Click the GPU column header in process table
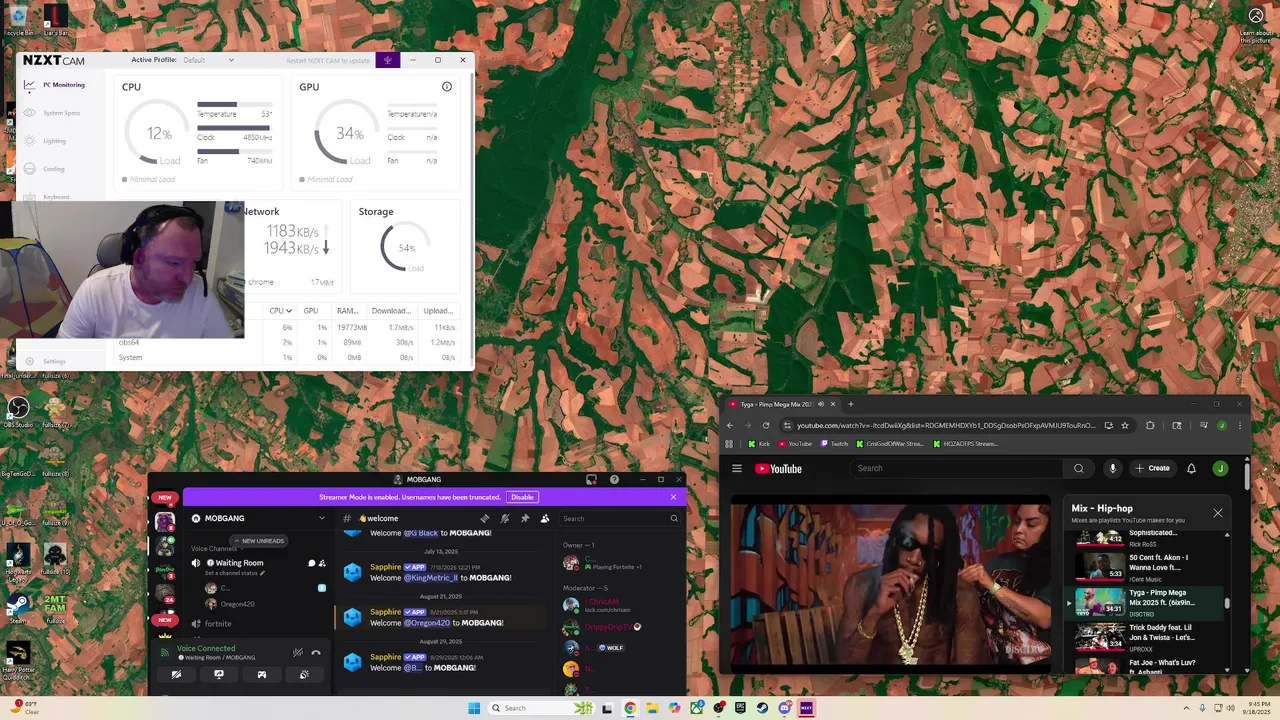 point(311,311)
